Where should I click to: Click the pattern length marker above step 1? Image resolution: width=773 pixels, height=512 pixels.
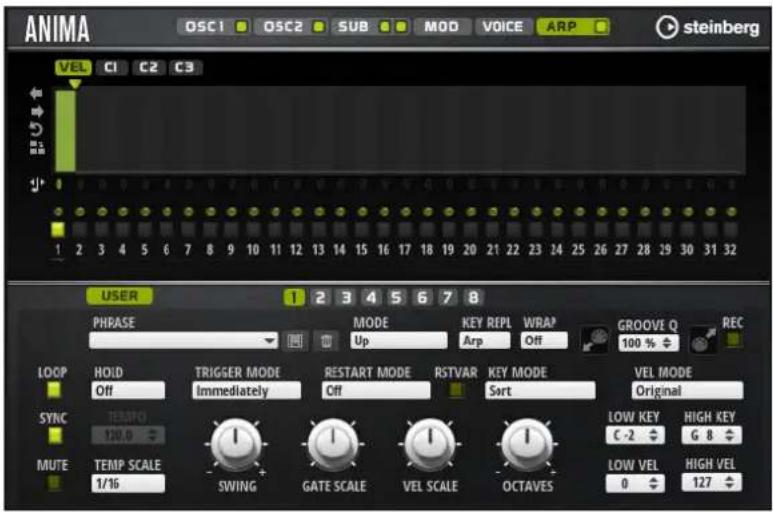click(75, 84)
